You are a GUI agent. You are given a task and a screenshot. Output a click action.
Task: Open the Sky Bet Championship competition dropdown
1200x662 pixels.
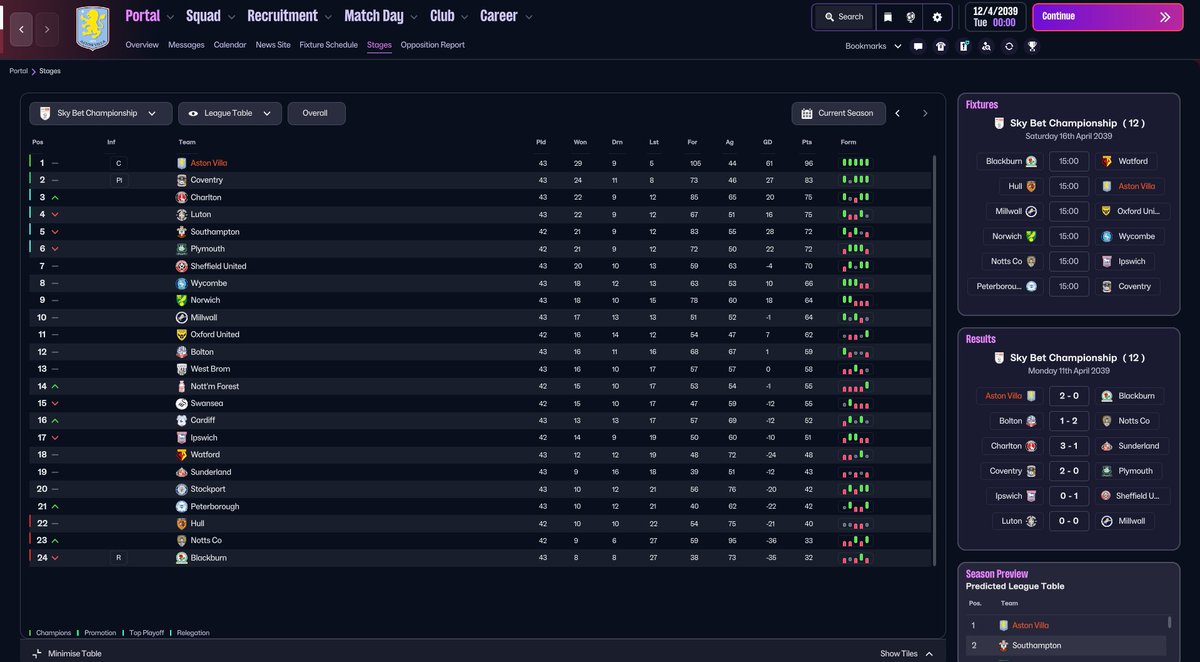click(100, 114)
